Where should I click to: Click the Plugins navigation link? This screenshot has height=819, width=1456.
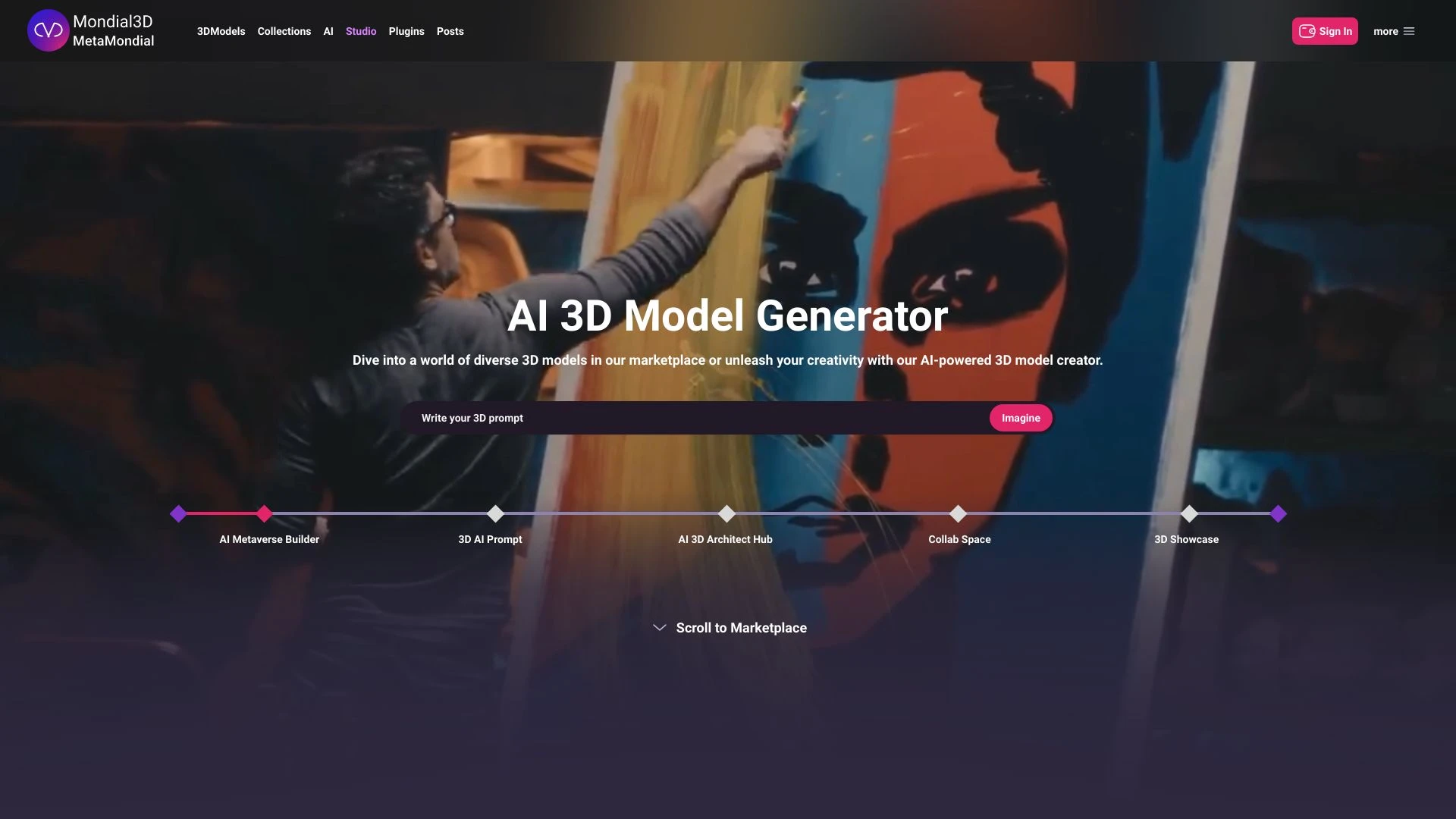click(406, 30)
